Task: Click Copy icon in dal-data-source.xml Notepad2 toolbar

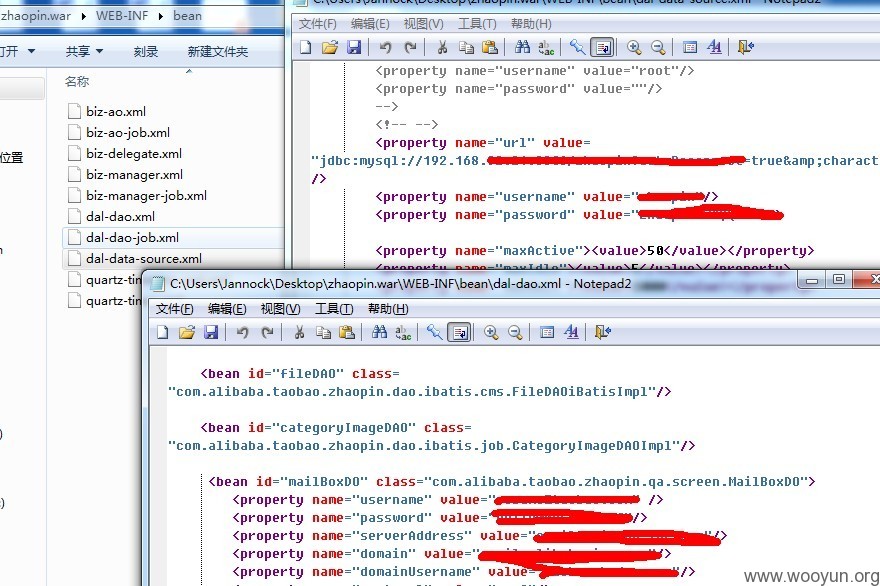Action: [466, 48]
